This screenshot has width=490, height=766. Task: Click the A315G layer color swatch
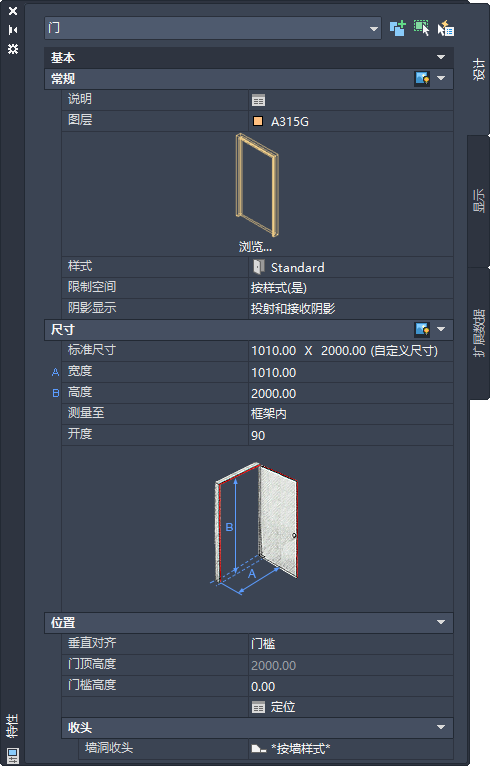(x=258, y=121)
